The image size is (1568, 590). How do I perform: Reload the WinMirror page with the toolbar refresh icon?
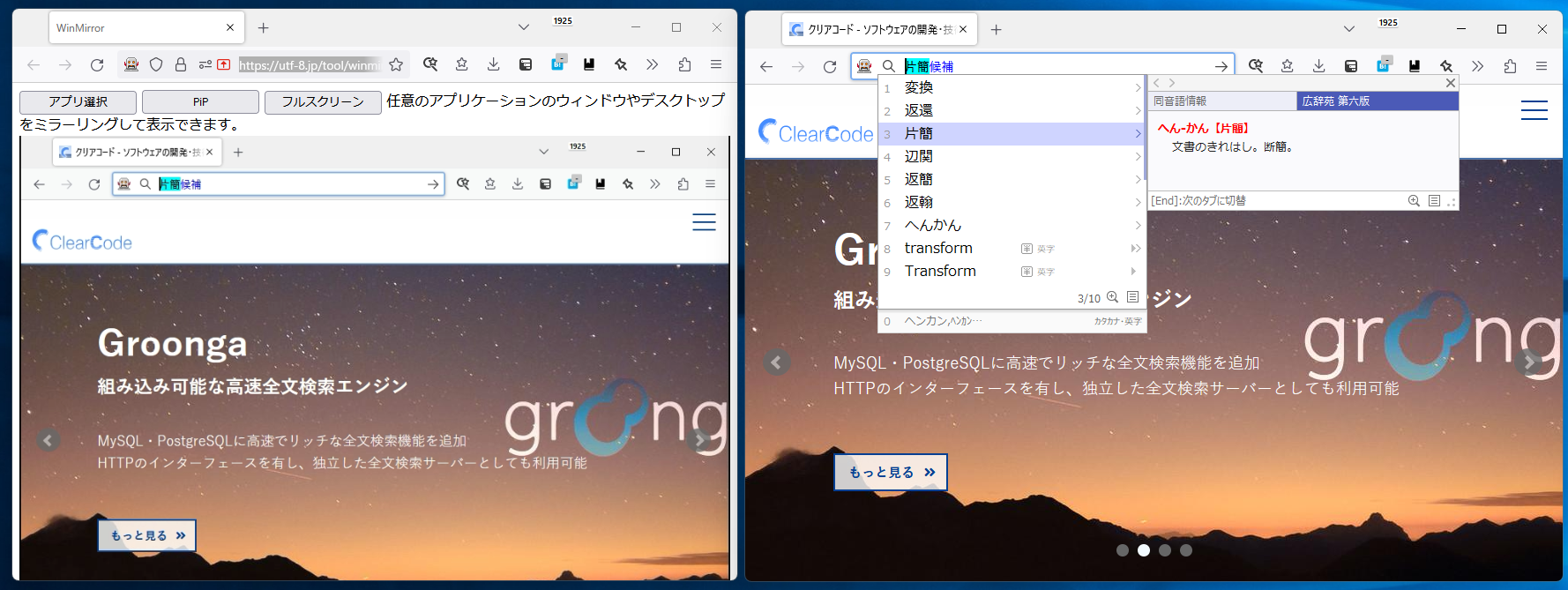97,64
